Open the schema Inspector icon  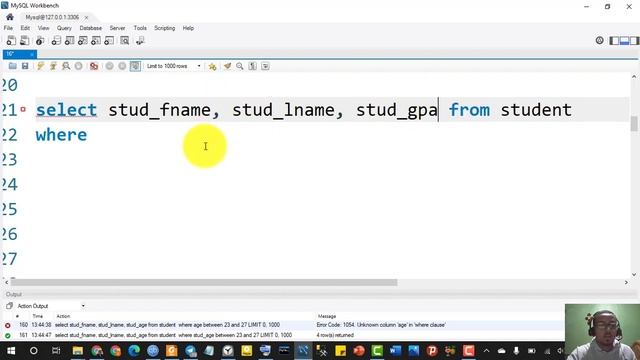(40, 40)
